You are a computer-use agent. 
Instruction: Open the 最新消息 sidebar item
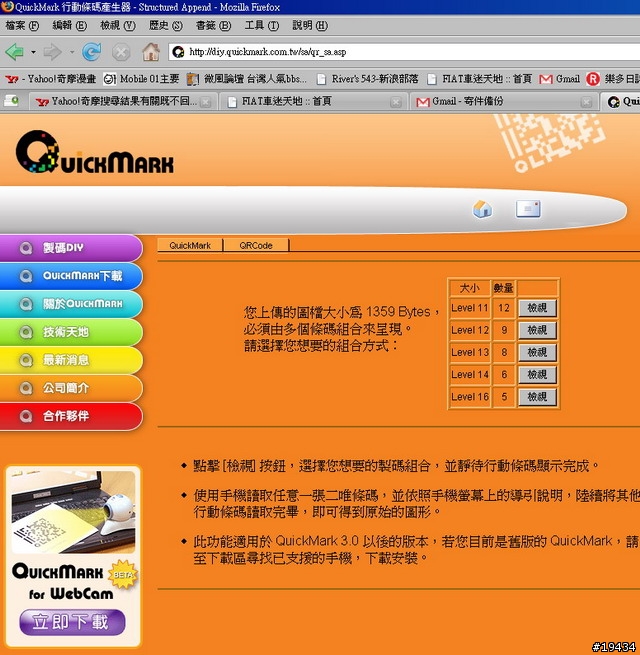(x=71, y=360)
